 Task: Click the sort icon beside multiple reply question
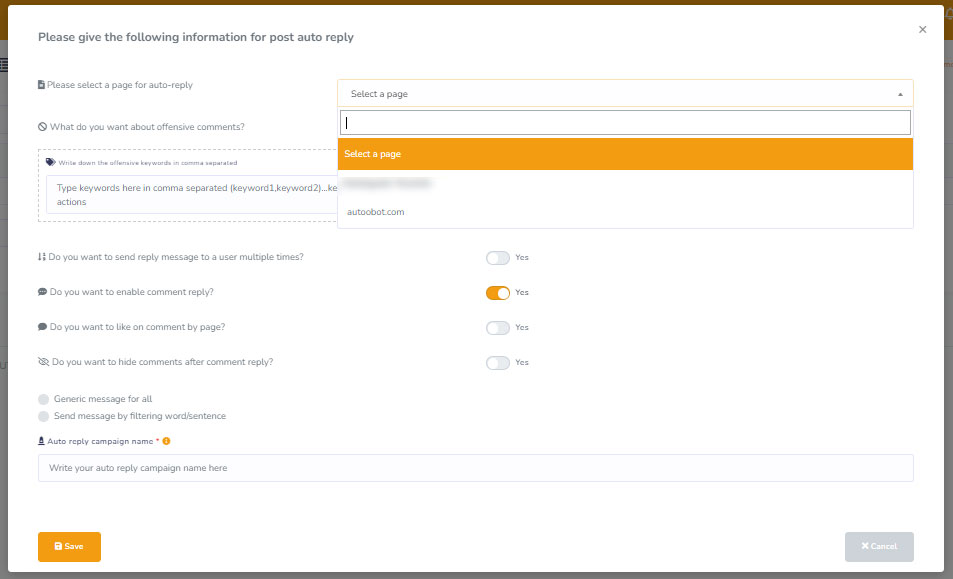point(42,257)
